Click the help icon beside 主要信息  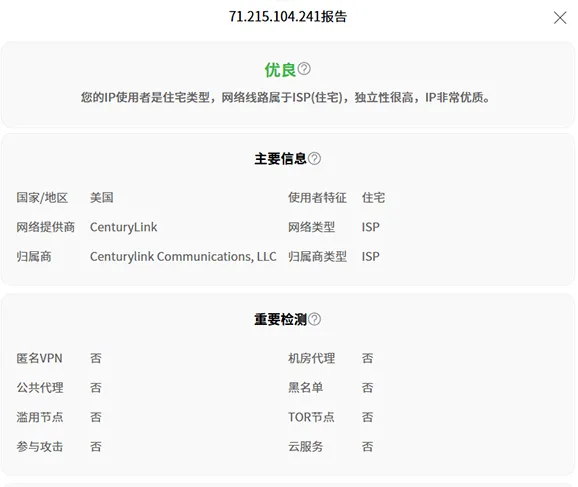[314, 159]
